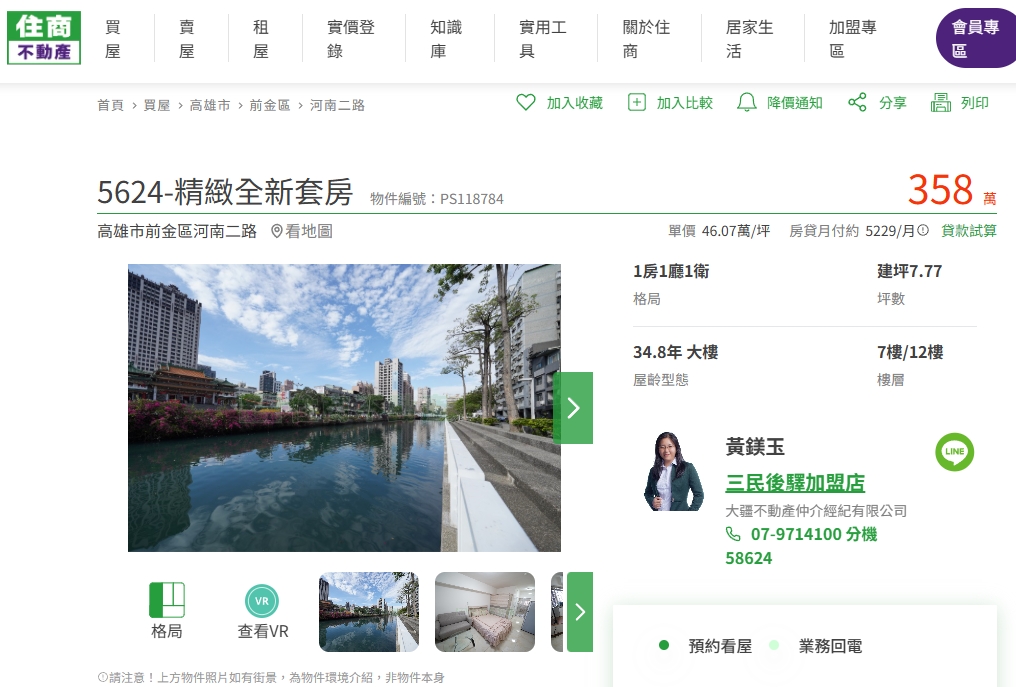Select the interior room thumbnail photo
1016x687 pixels.
pos(484,612)
